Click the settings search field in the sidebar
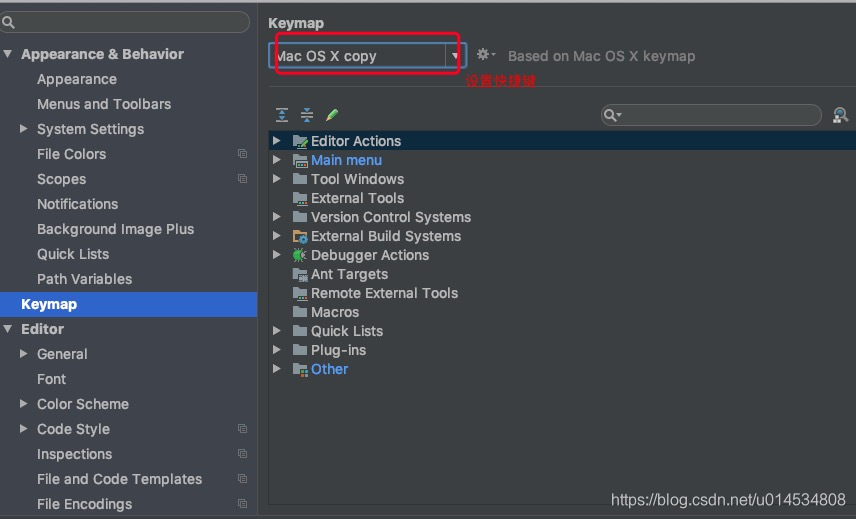This screenshot has height=519, width=856. tap(130, 22)
